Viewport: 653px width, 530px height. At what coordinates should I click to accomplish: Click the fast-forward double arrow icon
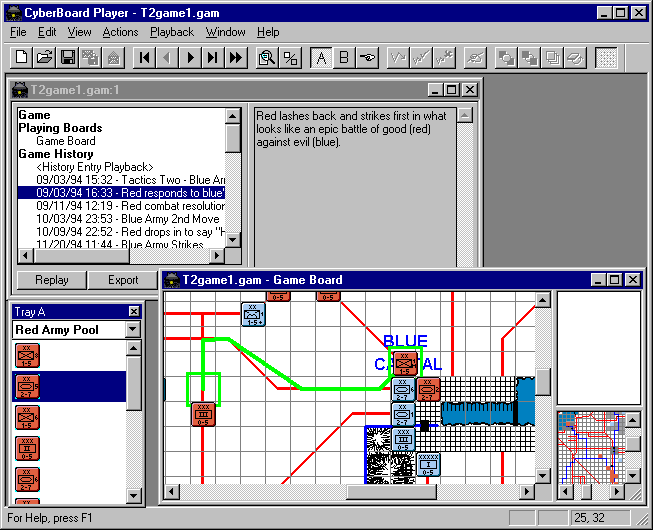tap(236, 57)
